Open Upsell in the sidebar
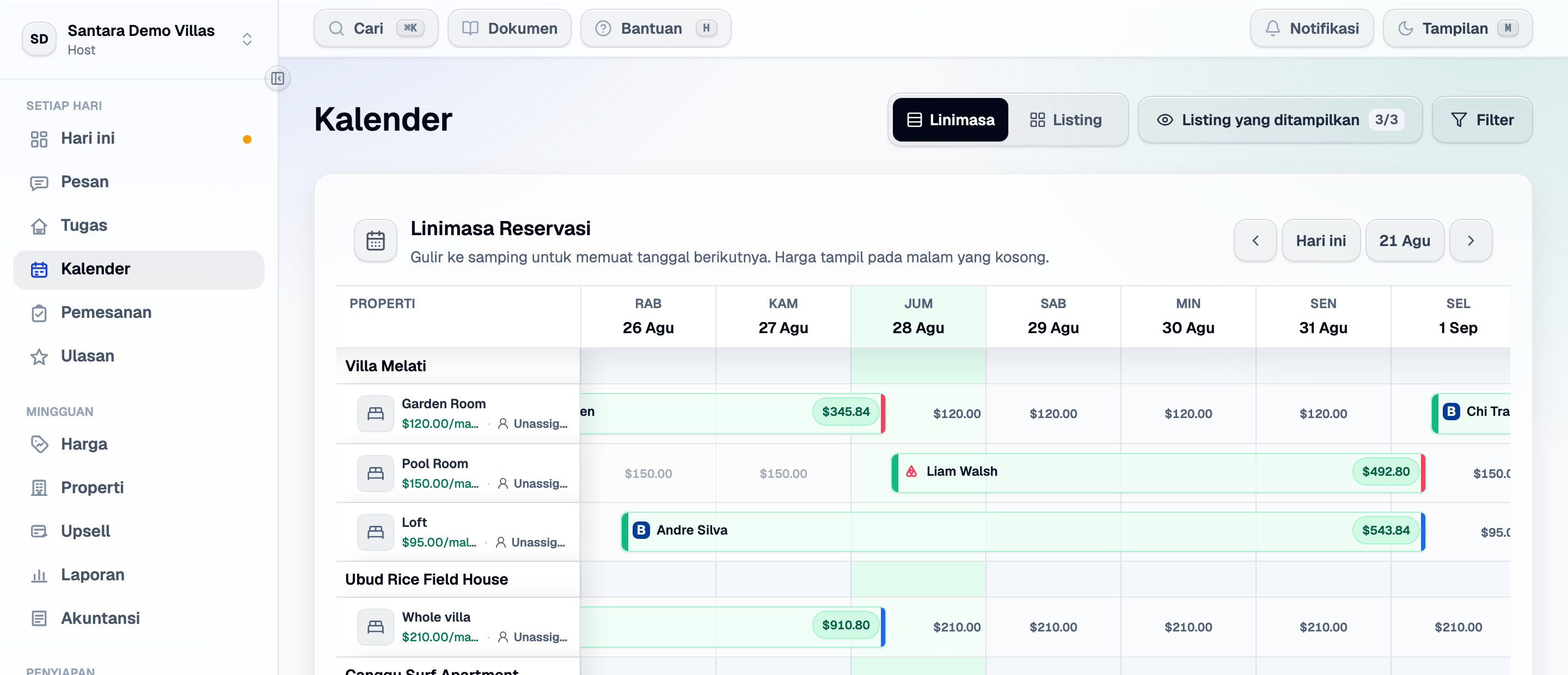The width and height of the screenshot is (1568, 675). click(139, 531)
